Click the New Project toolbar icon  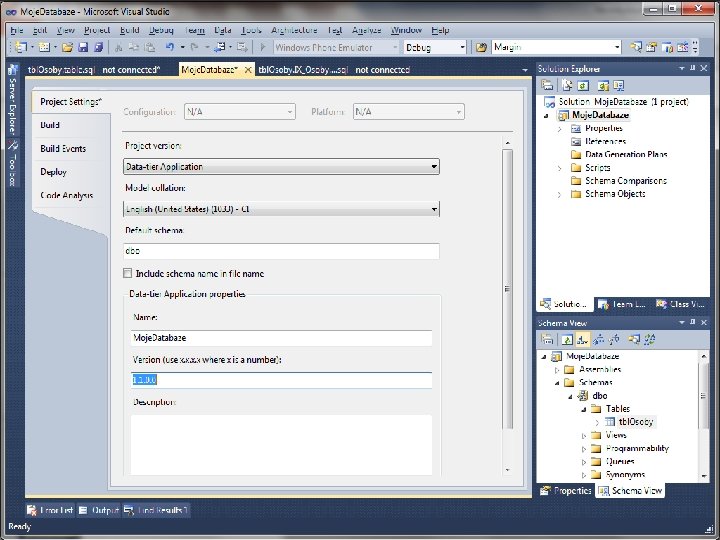pos(21,47)
